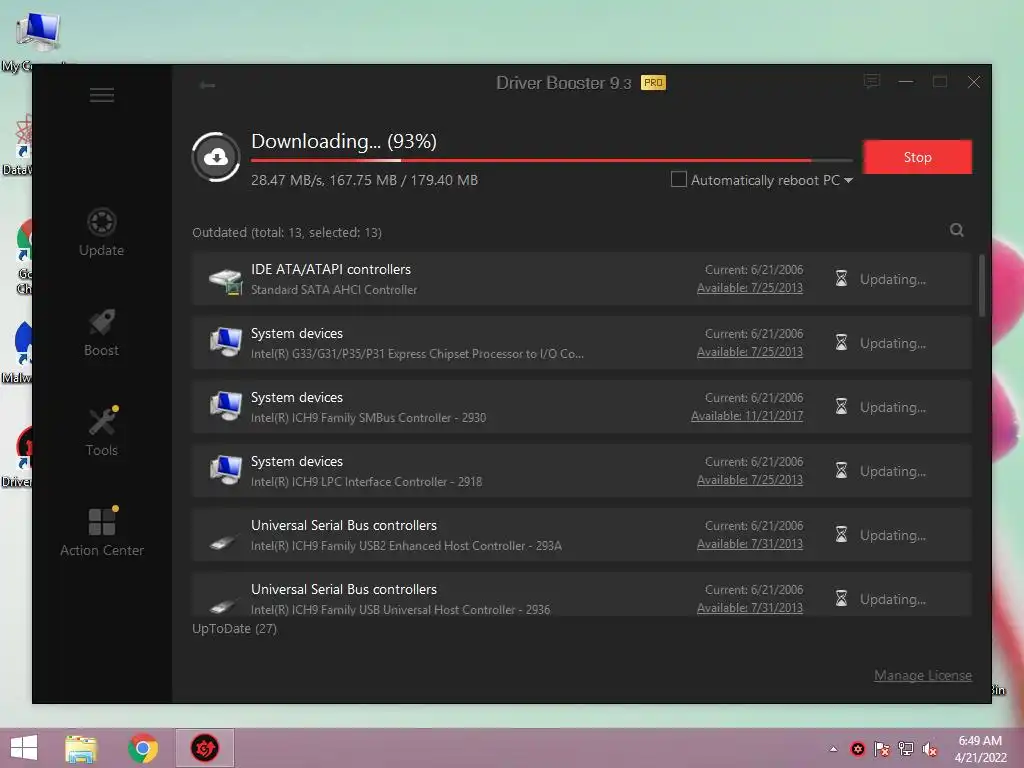Click the G33/G31/P35/P31 Express Chipset device icon
Viewport: 1024px width, 768px height.
225,342
